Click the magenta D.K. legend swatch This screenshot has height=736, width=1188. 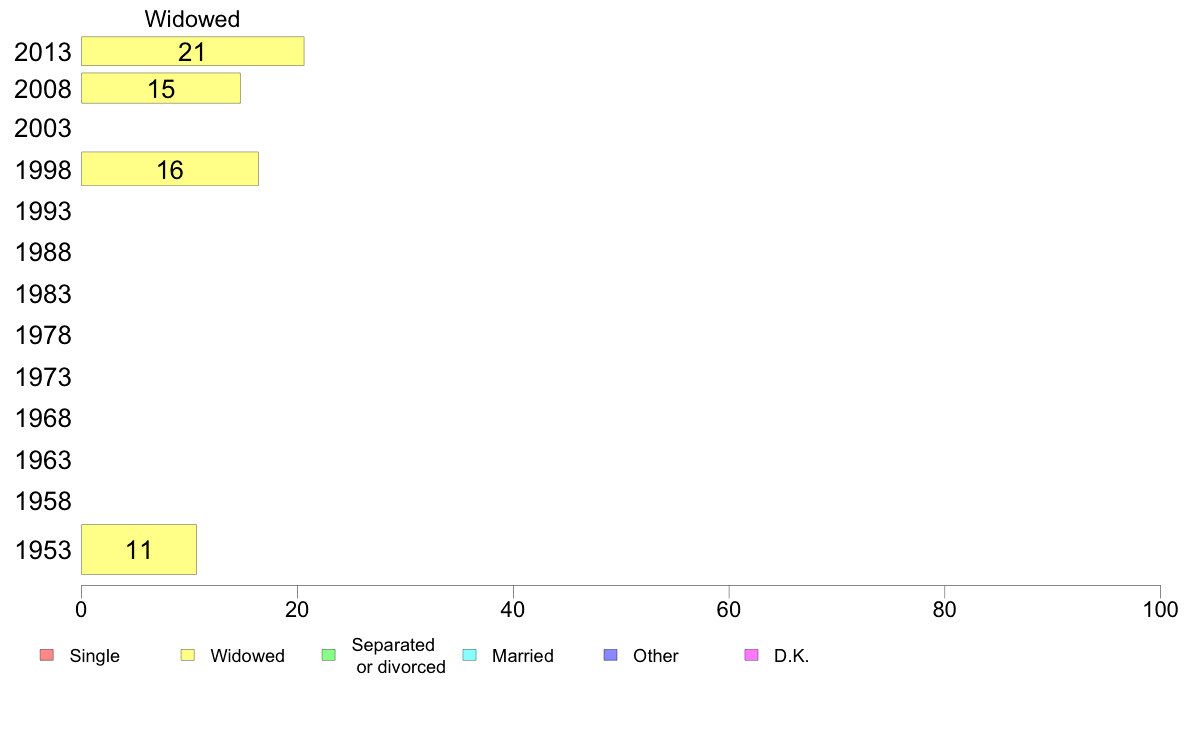[x=752, y=655]
